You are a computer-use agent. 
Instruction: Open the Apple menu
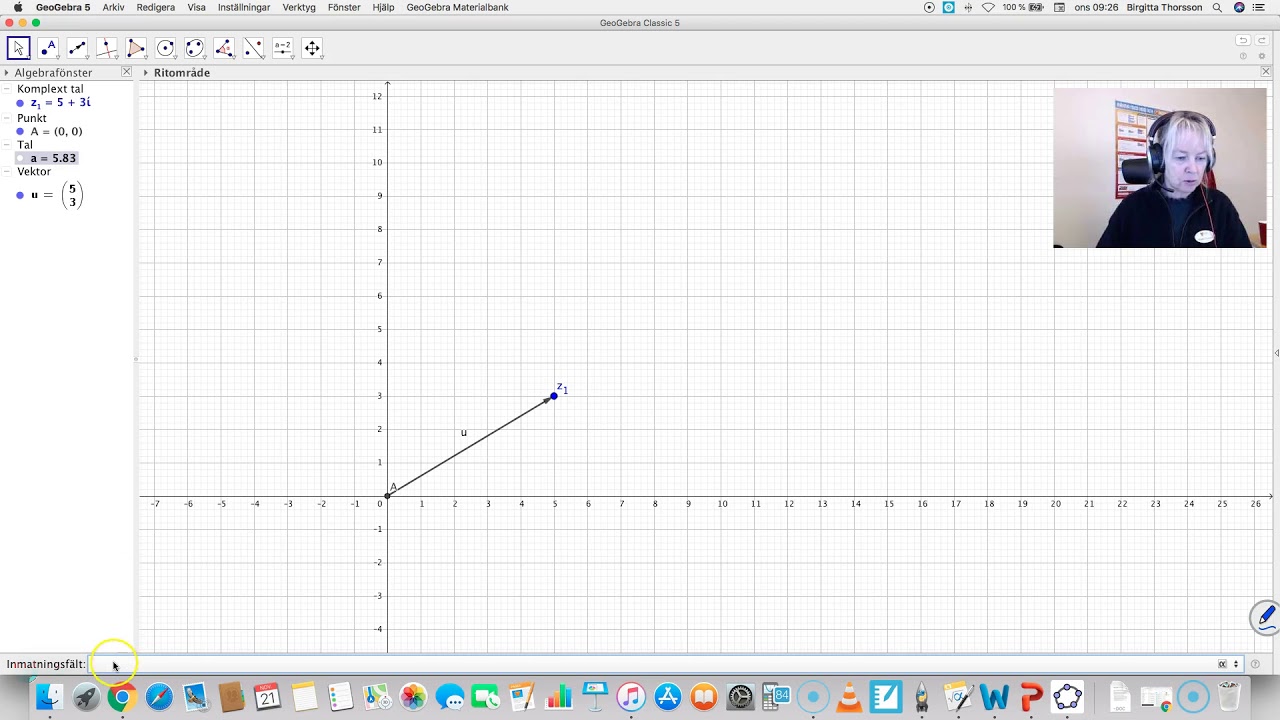click(x=17, y=7)
